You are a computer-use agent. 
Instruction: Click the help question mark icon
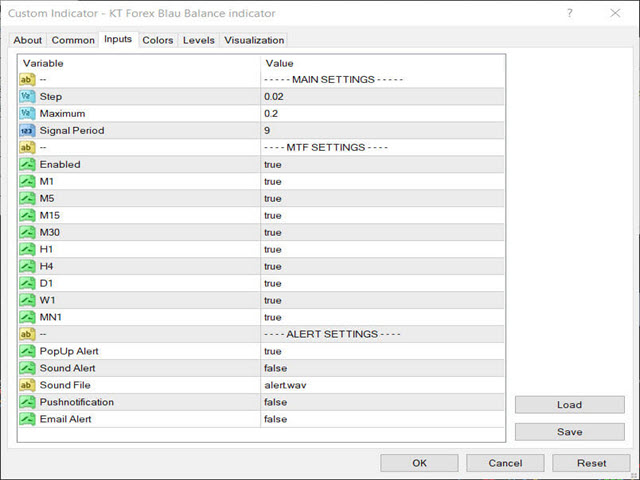coord(569,13)
